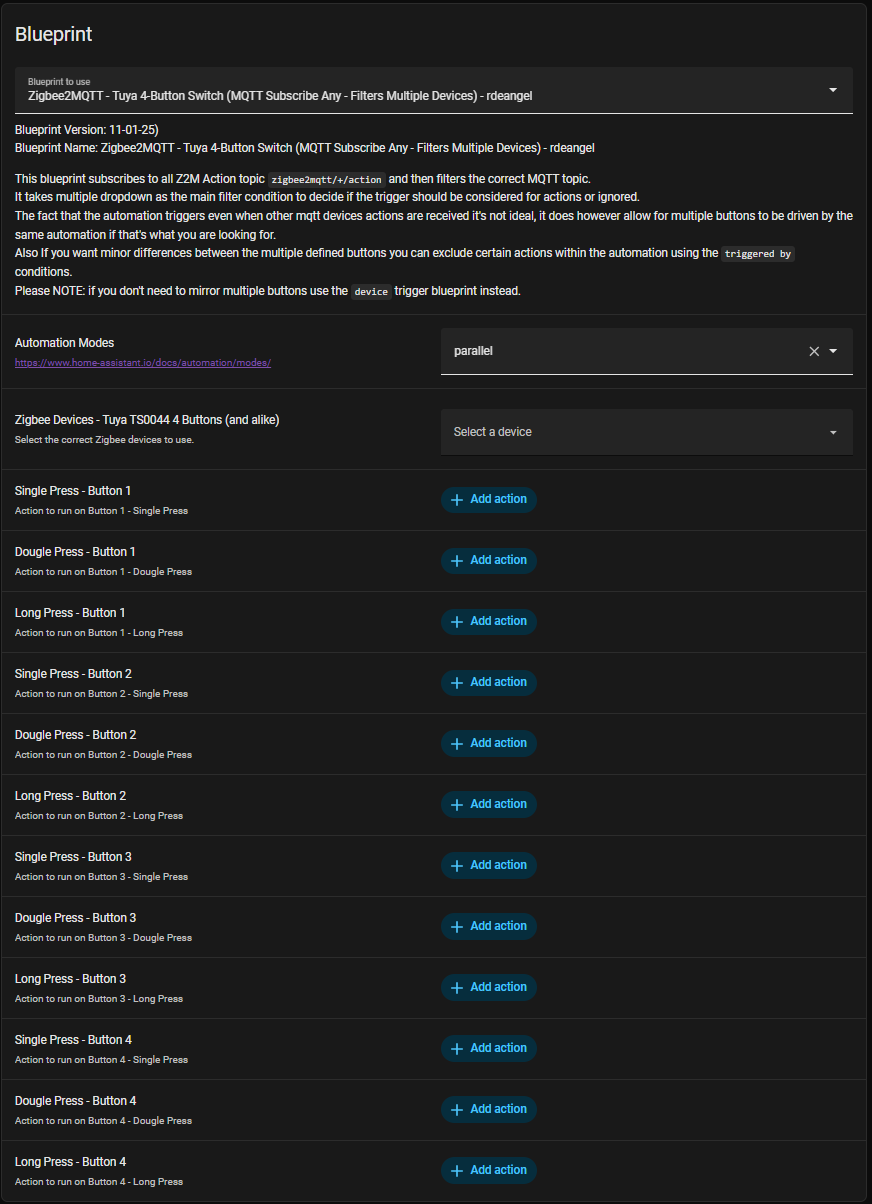This screenshot has height=1204, width=872.
Task: Click the Zigbee Devices Tuya TS0044 label
Action: pyautogui.click(x=147, y=420)
